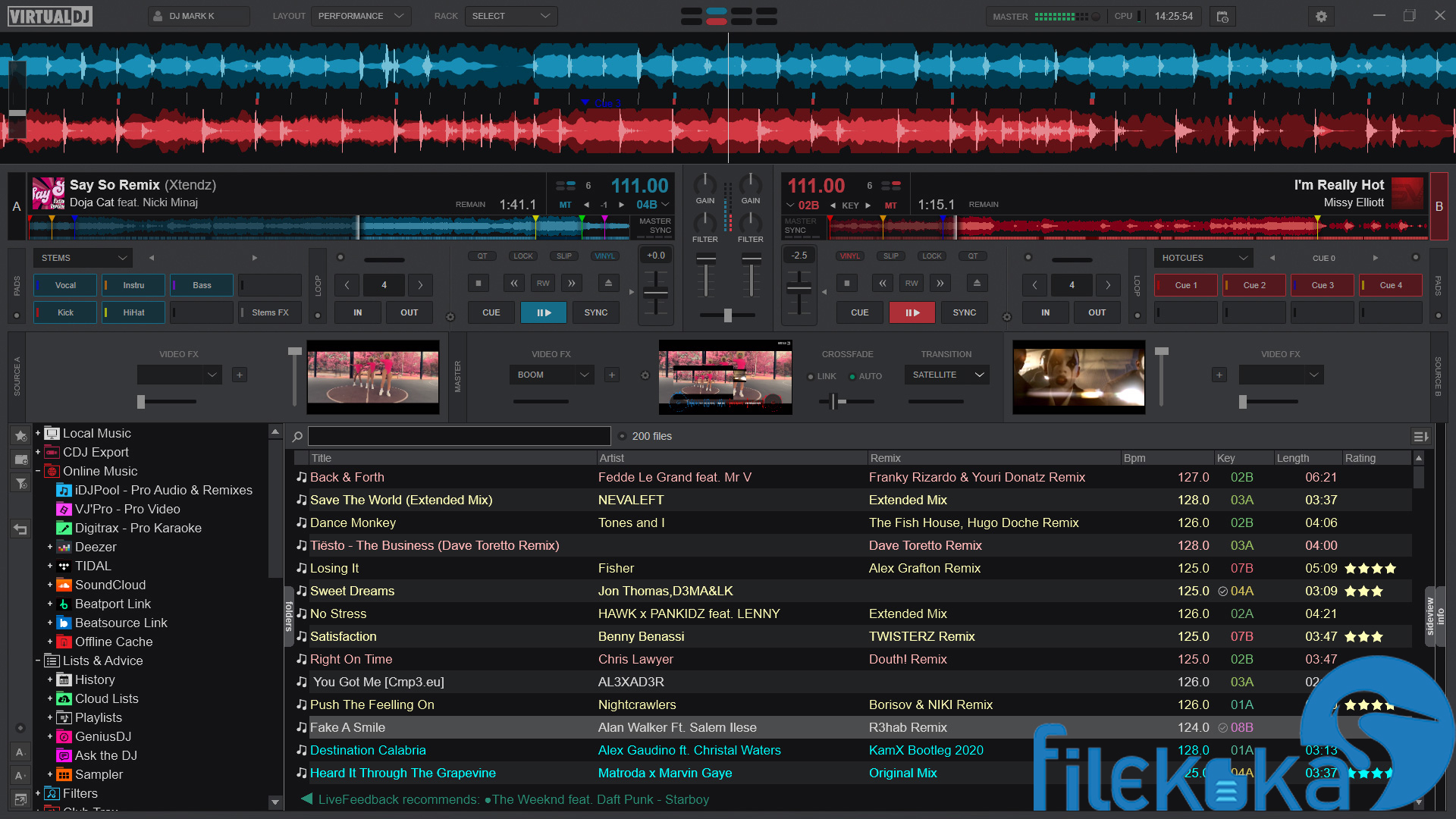Select crossfade AUTO option
The height and width of the screenshot is (819, 1456).
point(865,376)
